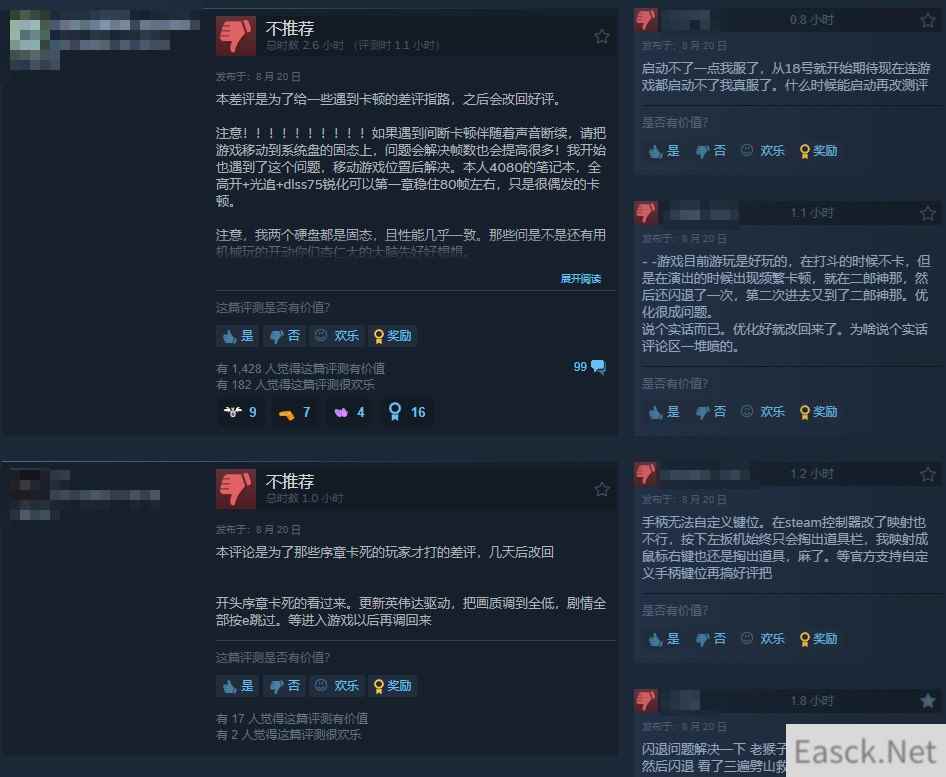Vote 是 on the 0.8 小时 review

[664, 151]
